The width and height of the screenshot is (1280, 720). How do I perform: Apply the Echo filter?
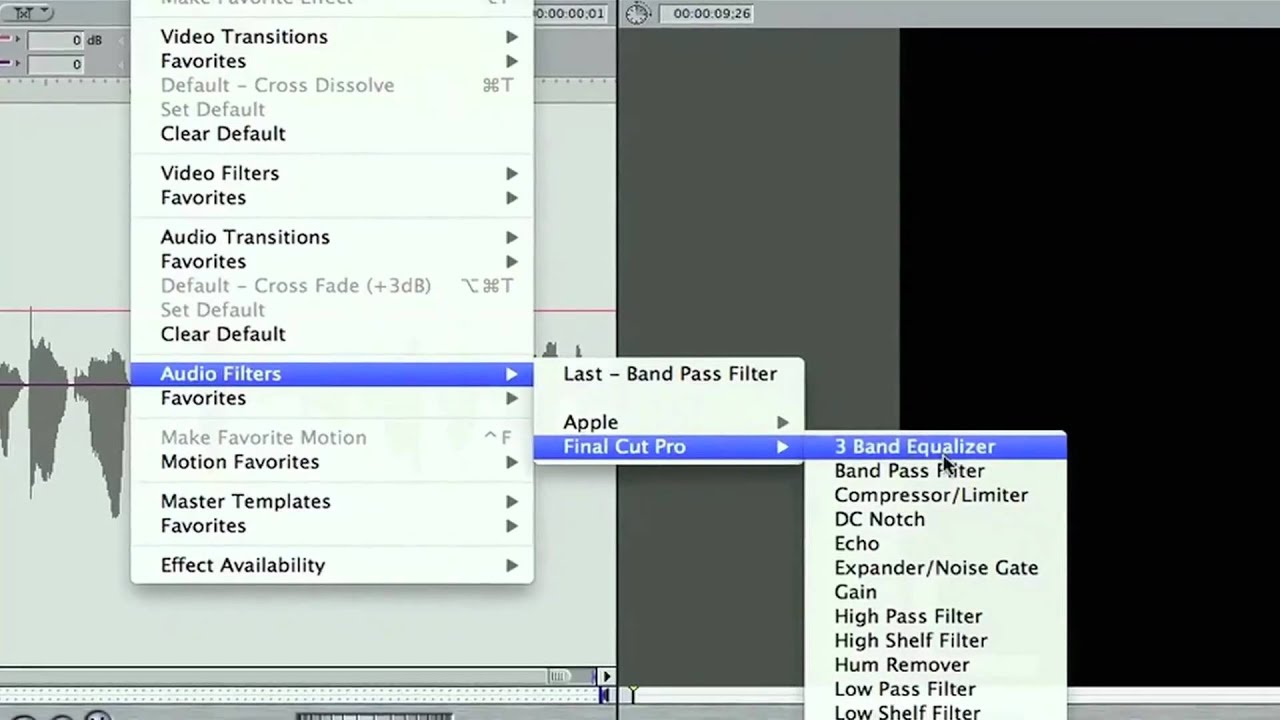[936, 544]
